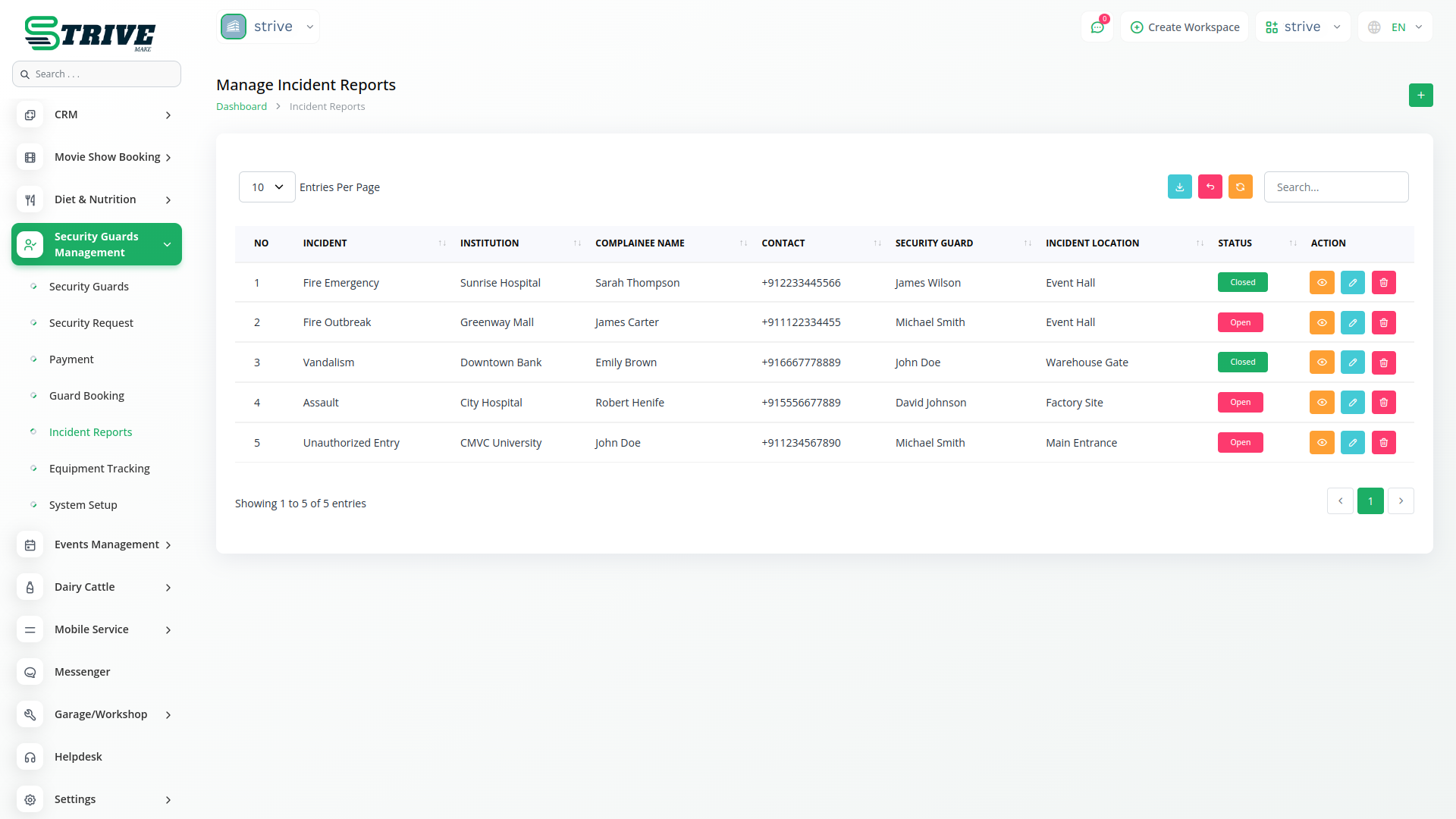Open Equipment Tracking in sidebar
The image size is (1456, 819).
click(99, 469)
